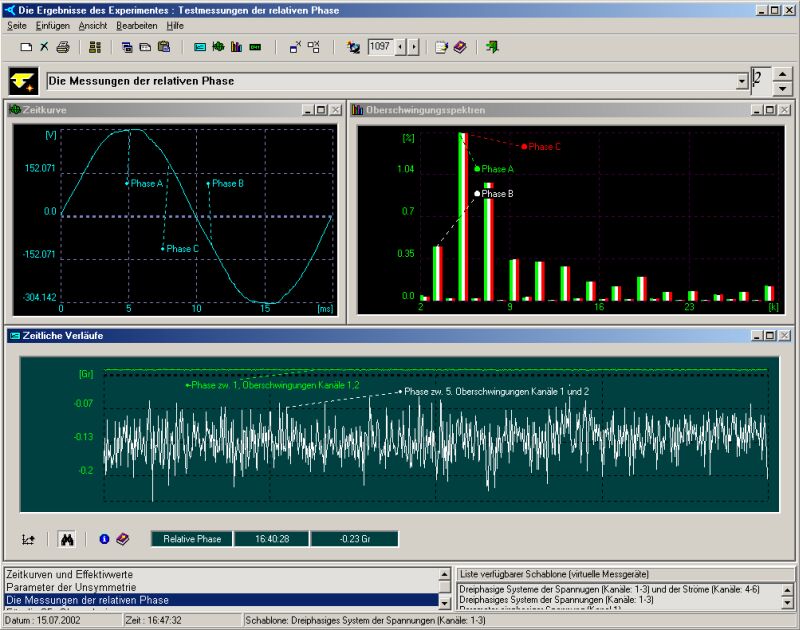Increase the page number with up arrow
Viewport: 800px width, 630px height.
pyautogui.click(x=783, y=74)
